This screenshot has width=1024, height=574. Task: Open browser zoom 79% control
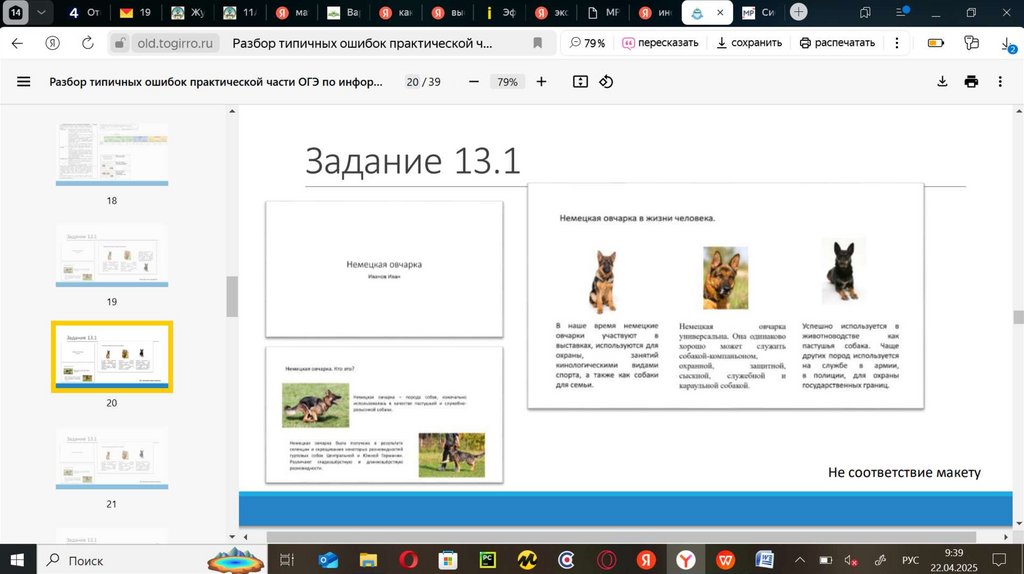pos(587,43)
